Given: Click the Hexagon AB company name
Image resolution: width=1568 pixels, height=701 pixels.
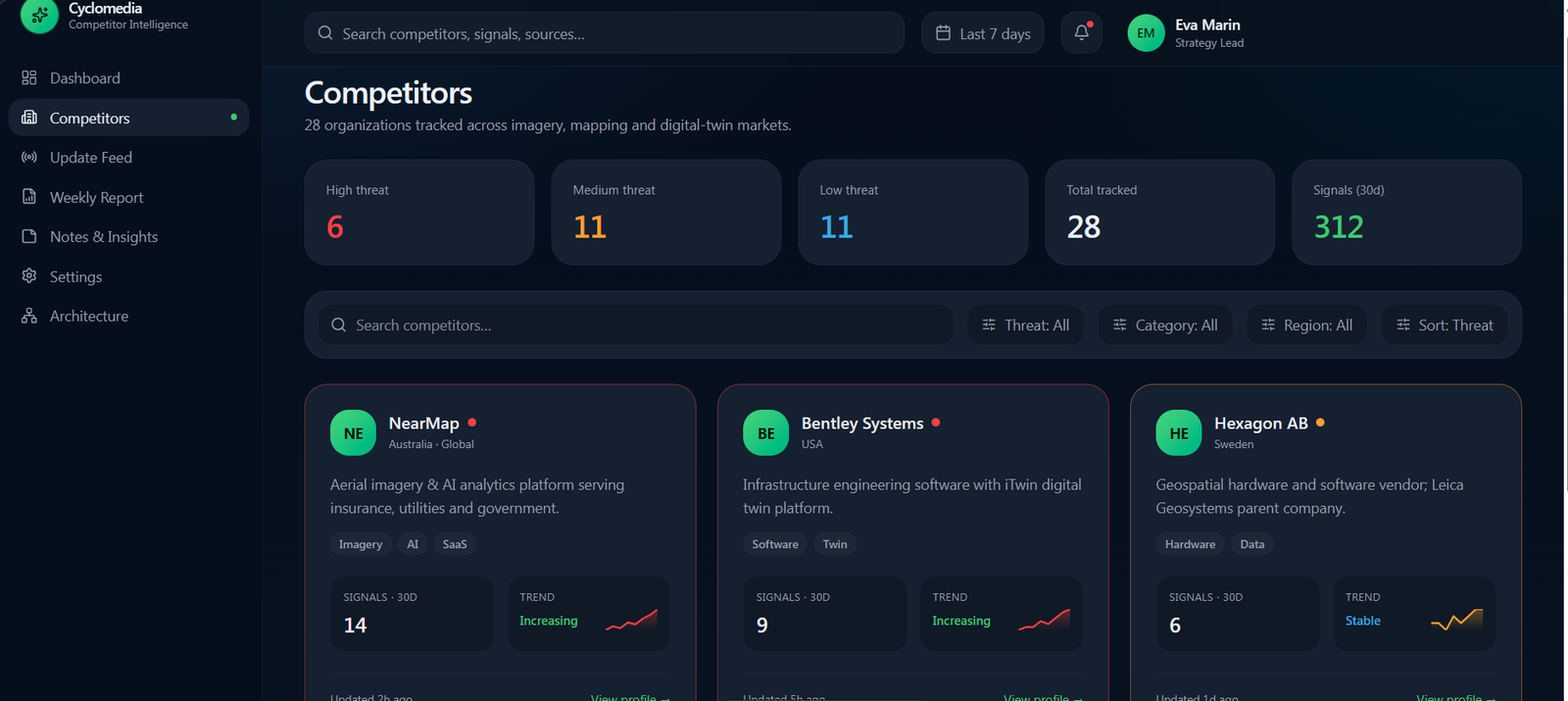Looking at the screenshot, I should 1261,423.
